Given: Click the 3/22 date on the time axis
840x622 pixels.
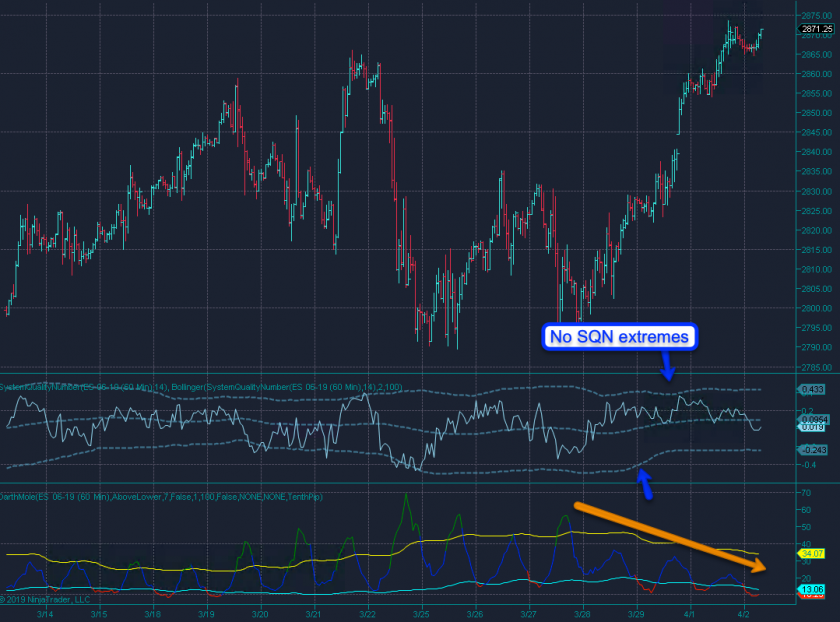Looking at the screenshot, I should 367,614.
